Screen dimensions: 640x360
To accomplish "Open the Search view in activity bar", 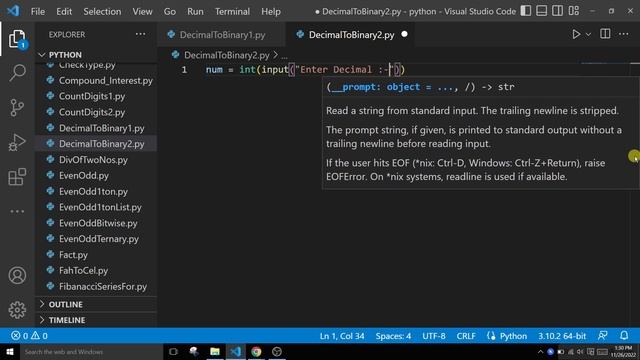I will tap(17, 73).
